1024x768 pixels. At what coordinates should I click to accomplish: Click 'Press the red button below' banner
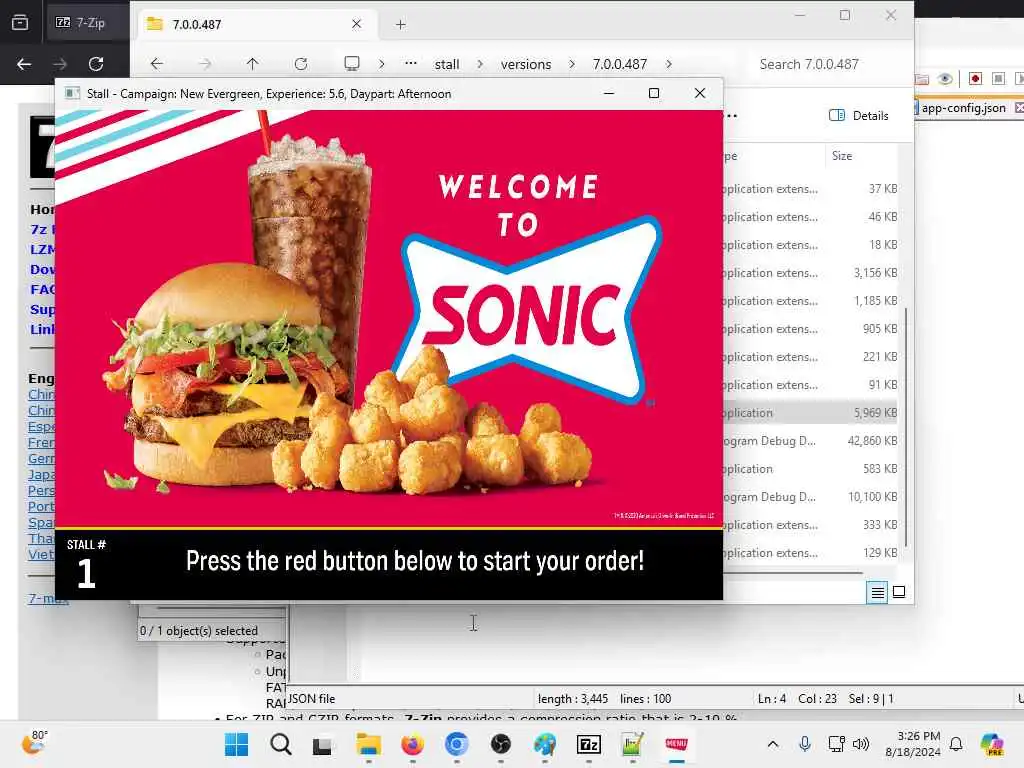415,562
